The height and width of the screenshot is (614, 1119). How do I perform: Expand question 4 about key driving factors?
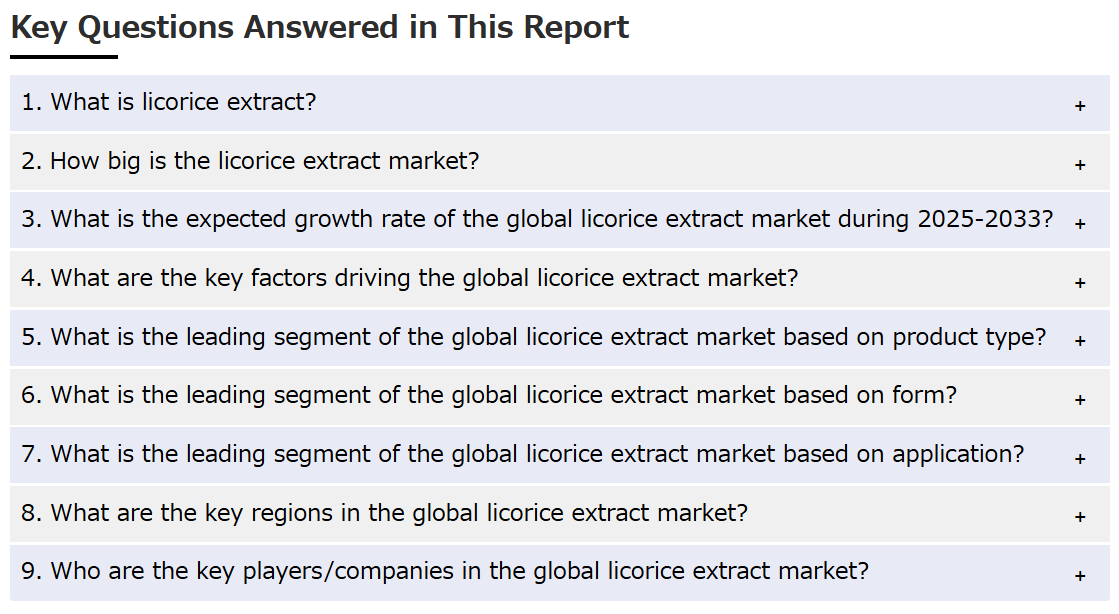pyautogui.click(x=560, y=278)
